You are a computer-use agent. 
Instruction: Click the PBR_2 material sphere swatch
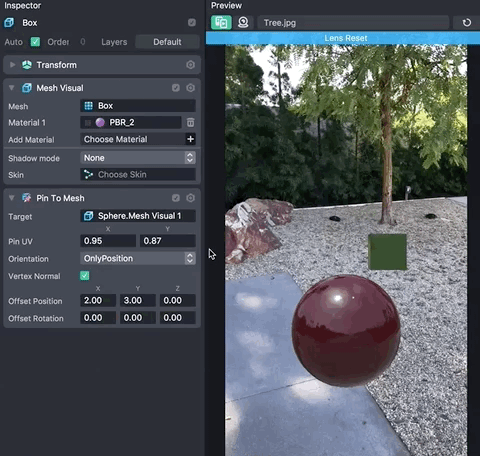tap(100, 123)
